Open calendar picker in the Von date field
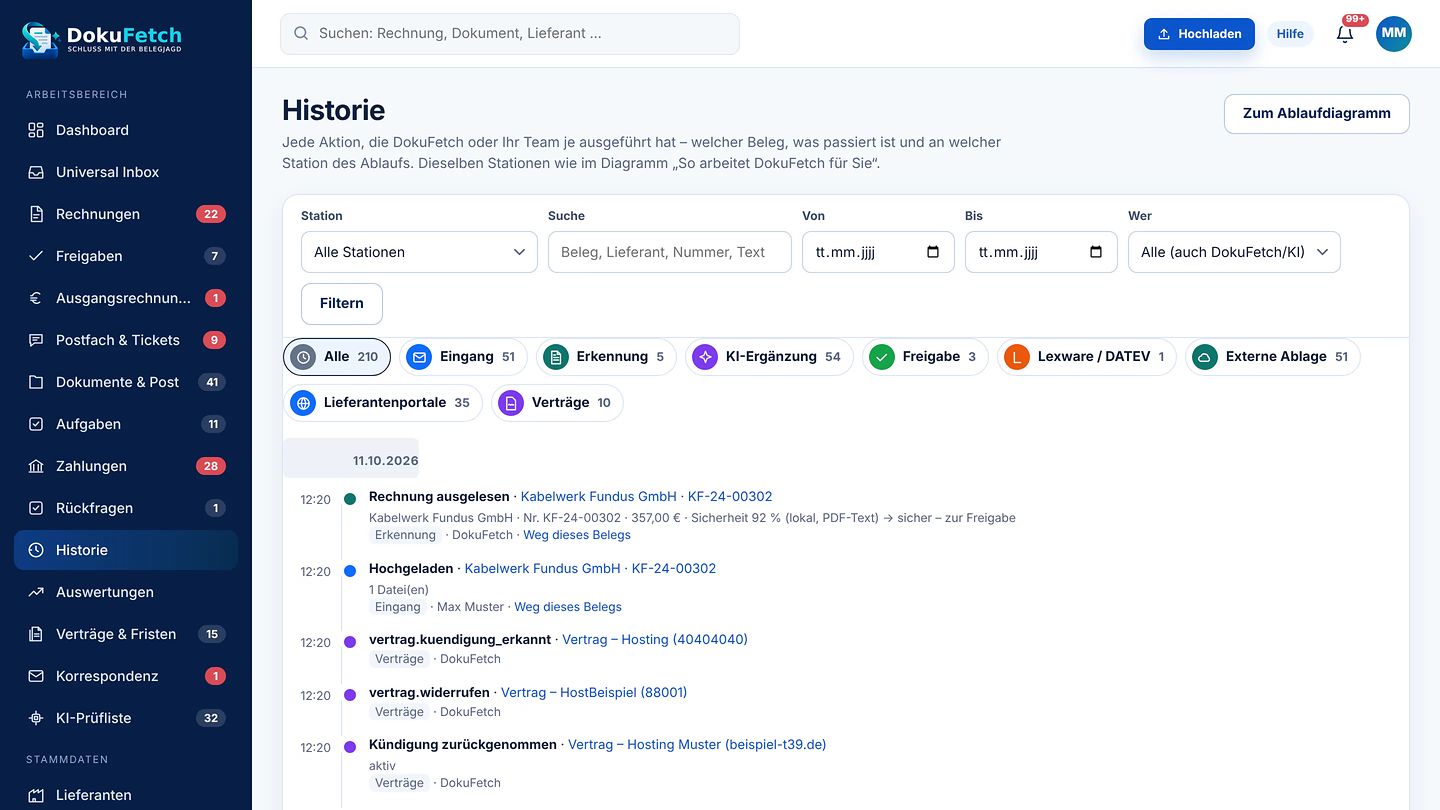 click(x=933, y=252)
